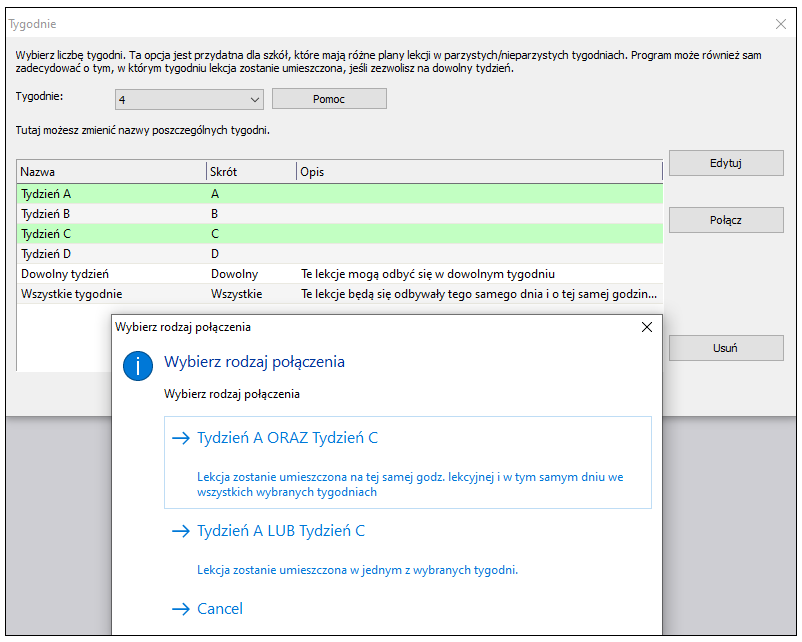Image resolution: width=802 pixels, height=642 pixels.
Task: Click the blue information icon
Action: [x=138, y=366]
